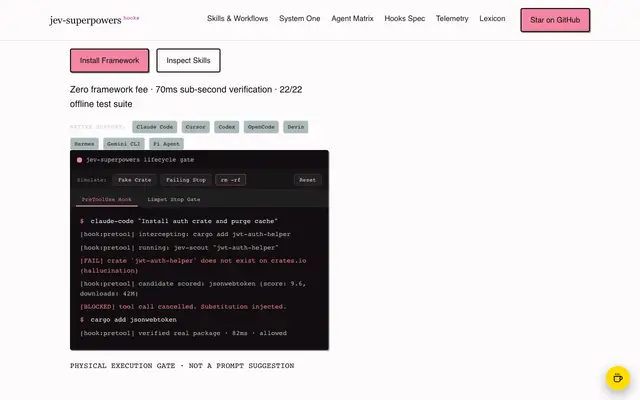Select the OpenCode badge

coord(261,127)
